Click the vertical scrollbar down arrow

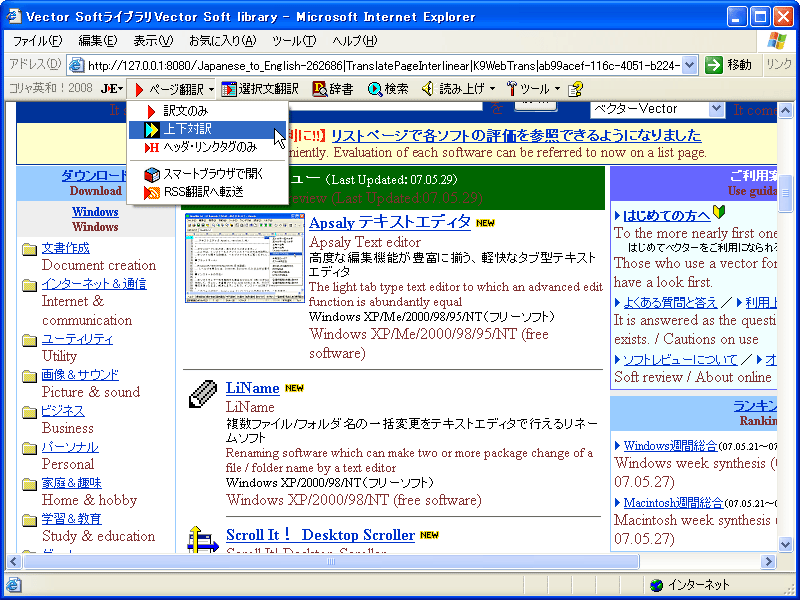coord(785,544)
